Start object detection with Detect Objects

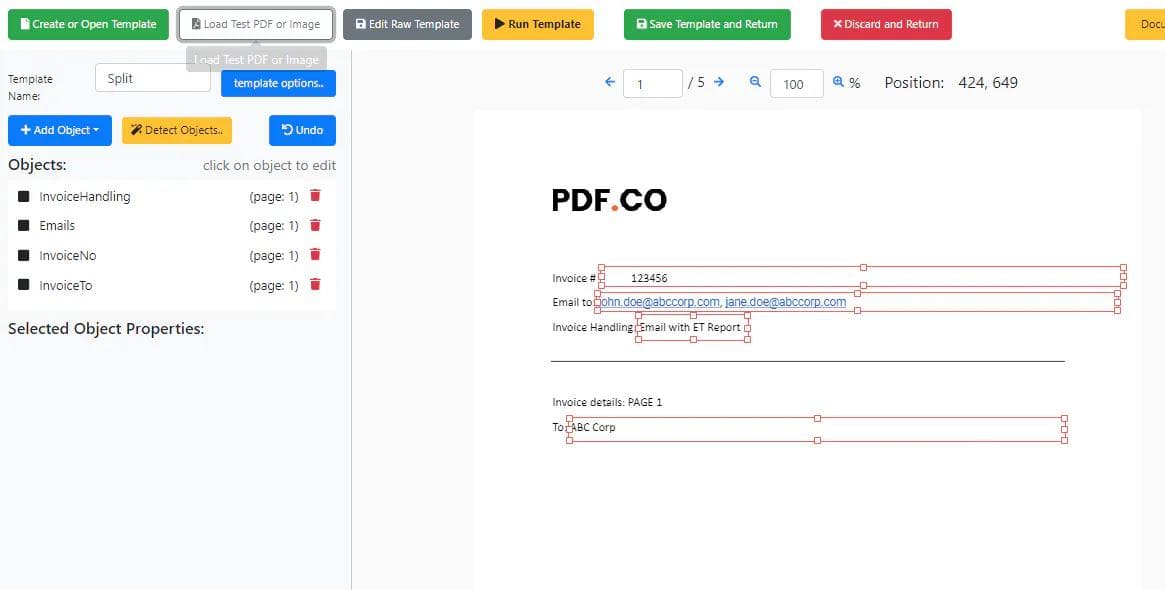[176, 129]
